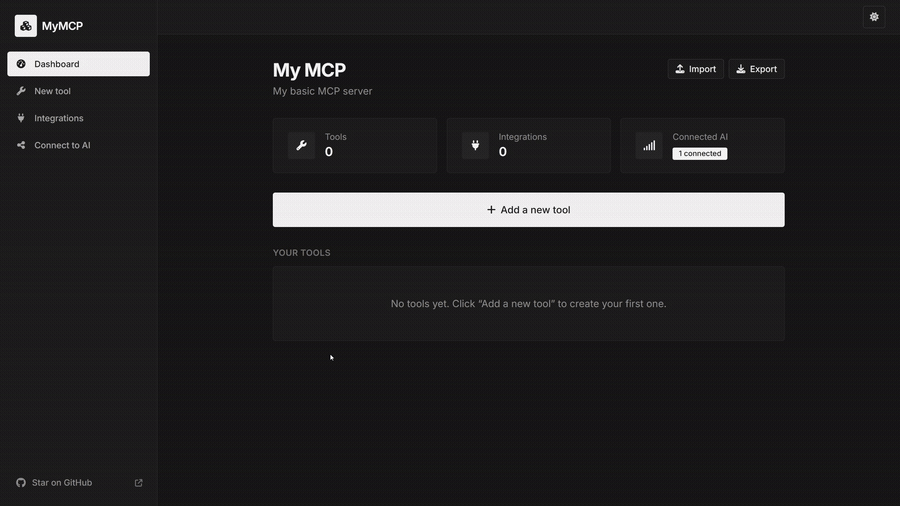Click the Integrations count value 0
The height and width of the screenshot is (506, 900).
pos(503,152)
